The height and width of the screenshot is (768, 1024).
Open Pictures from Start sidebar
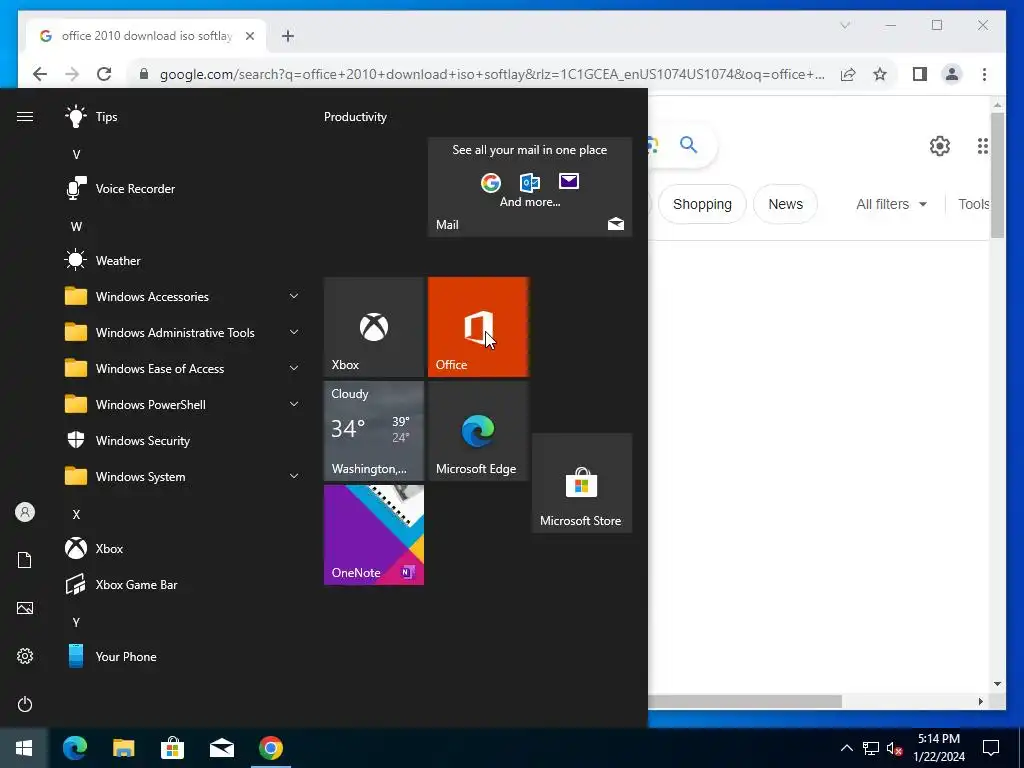(25, 608)
